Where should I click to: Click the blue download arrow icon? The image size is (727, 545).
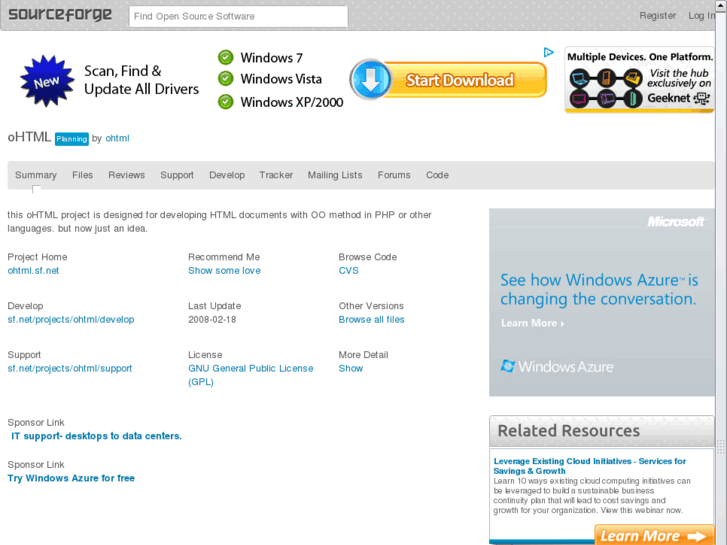coord(370,79)
